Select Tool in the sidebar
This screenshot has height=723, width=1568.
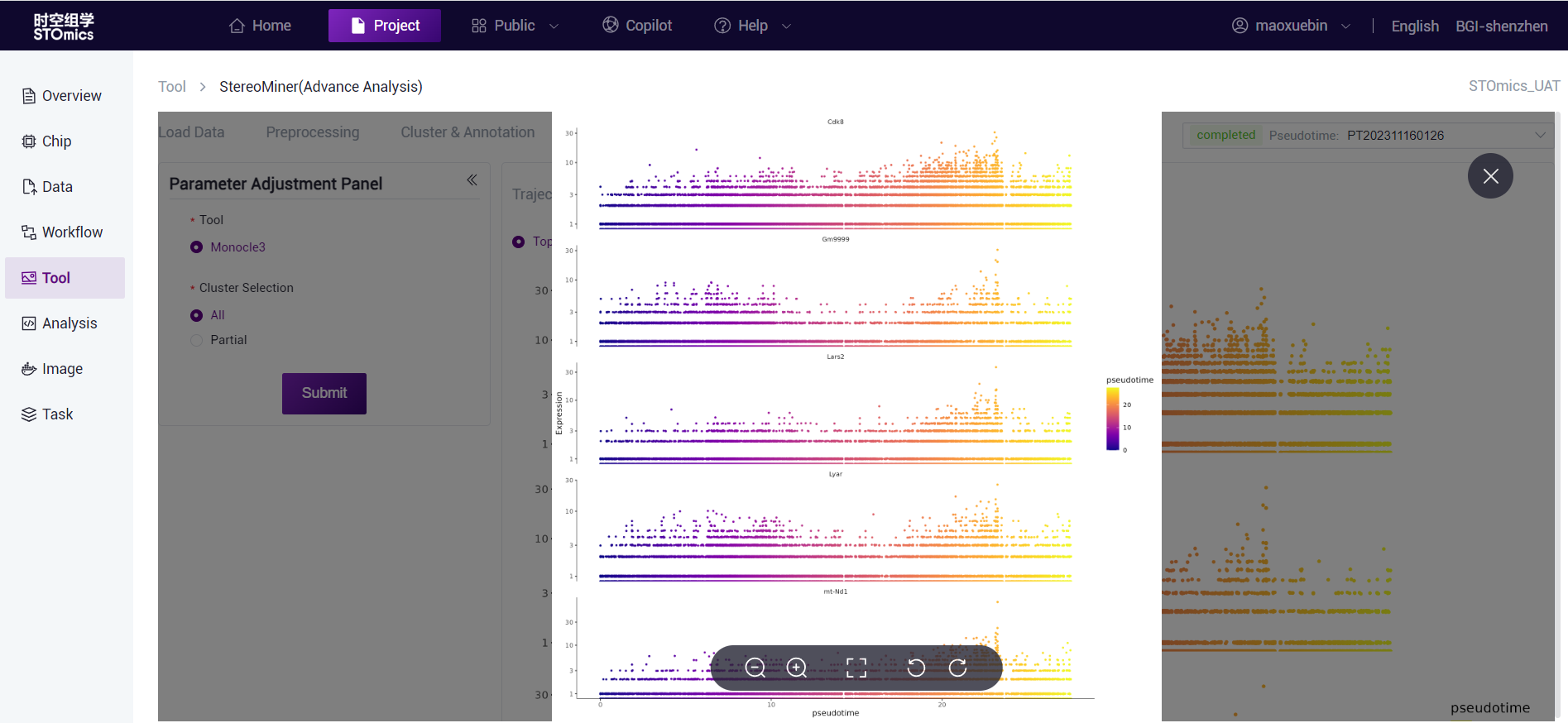point(65,278)
